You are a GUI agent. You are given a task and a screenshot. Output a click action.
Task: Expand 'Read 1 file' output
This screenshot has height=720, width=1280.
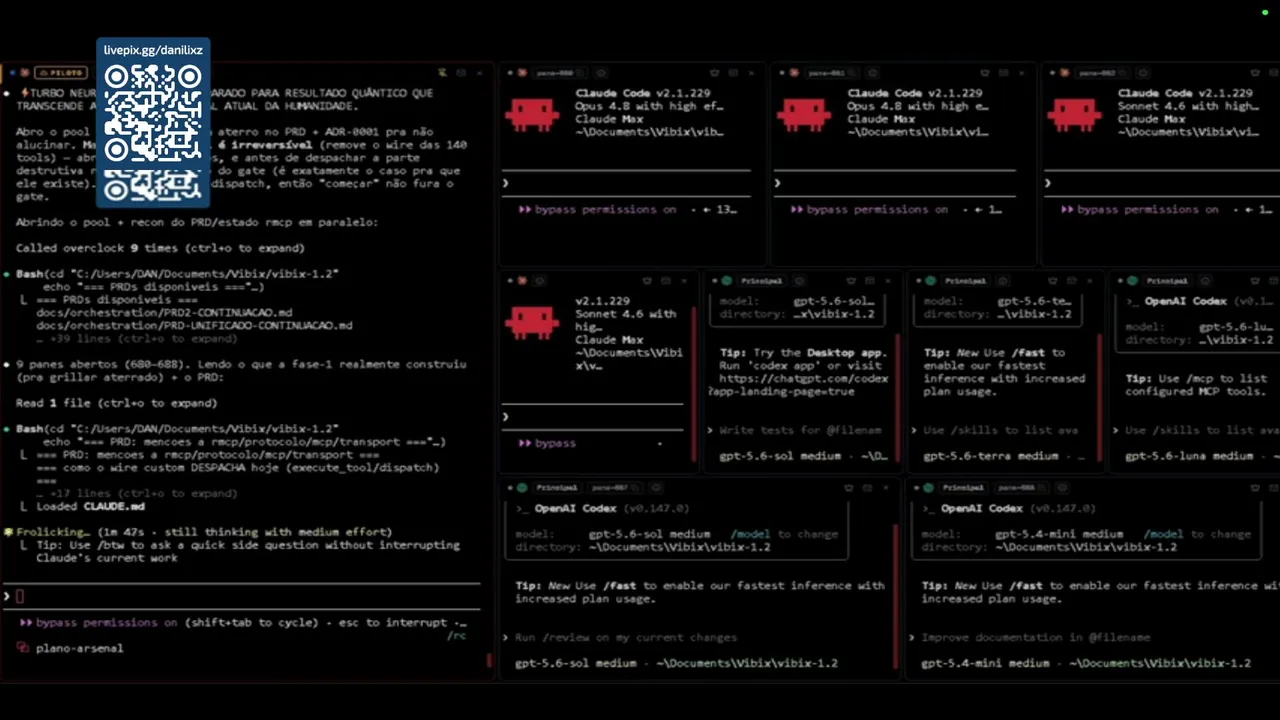click(x=116, y=403)
